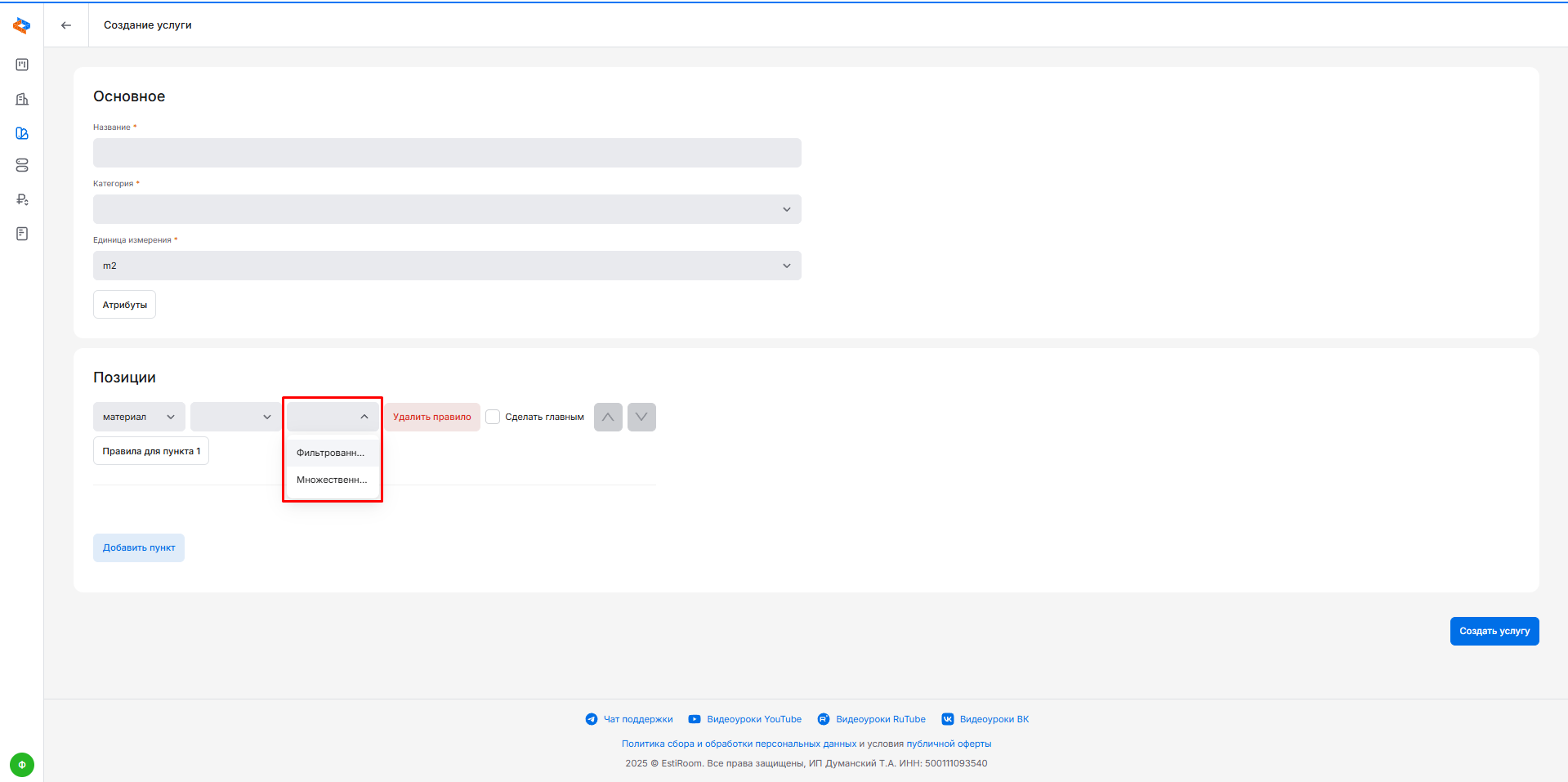Open the kanban board sidebar icon

(x=22, y=65)
